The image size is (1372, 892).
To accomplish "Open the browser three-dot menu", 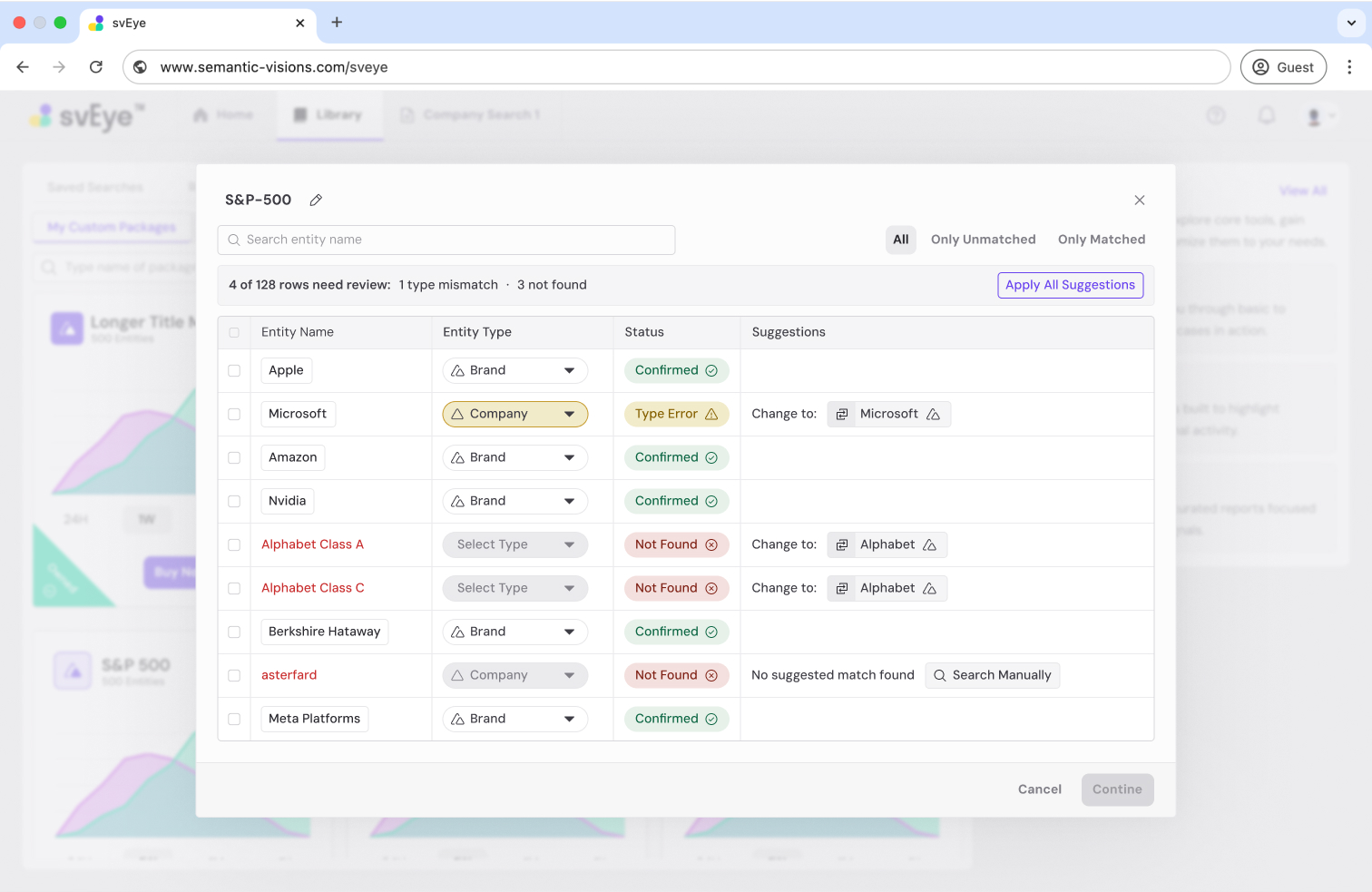I will pos(1349,67).
